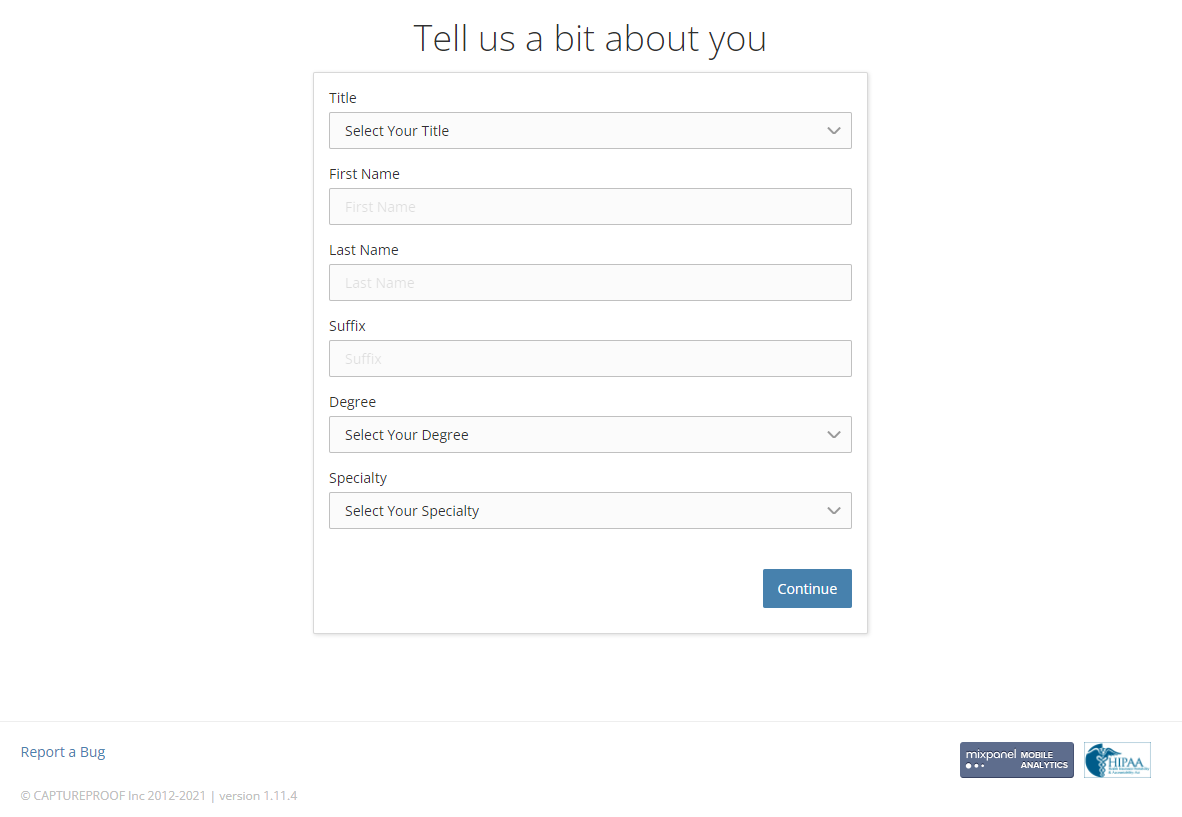1182x817 pixels.
Task: Click the chevron arrow on Degree field
Action: click(x=834, y=435)
